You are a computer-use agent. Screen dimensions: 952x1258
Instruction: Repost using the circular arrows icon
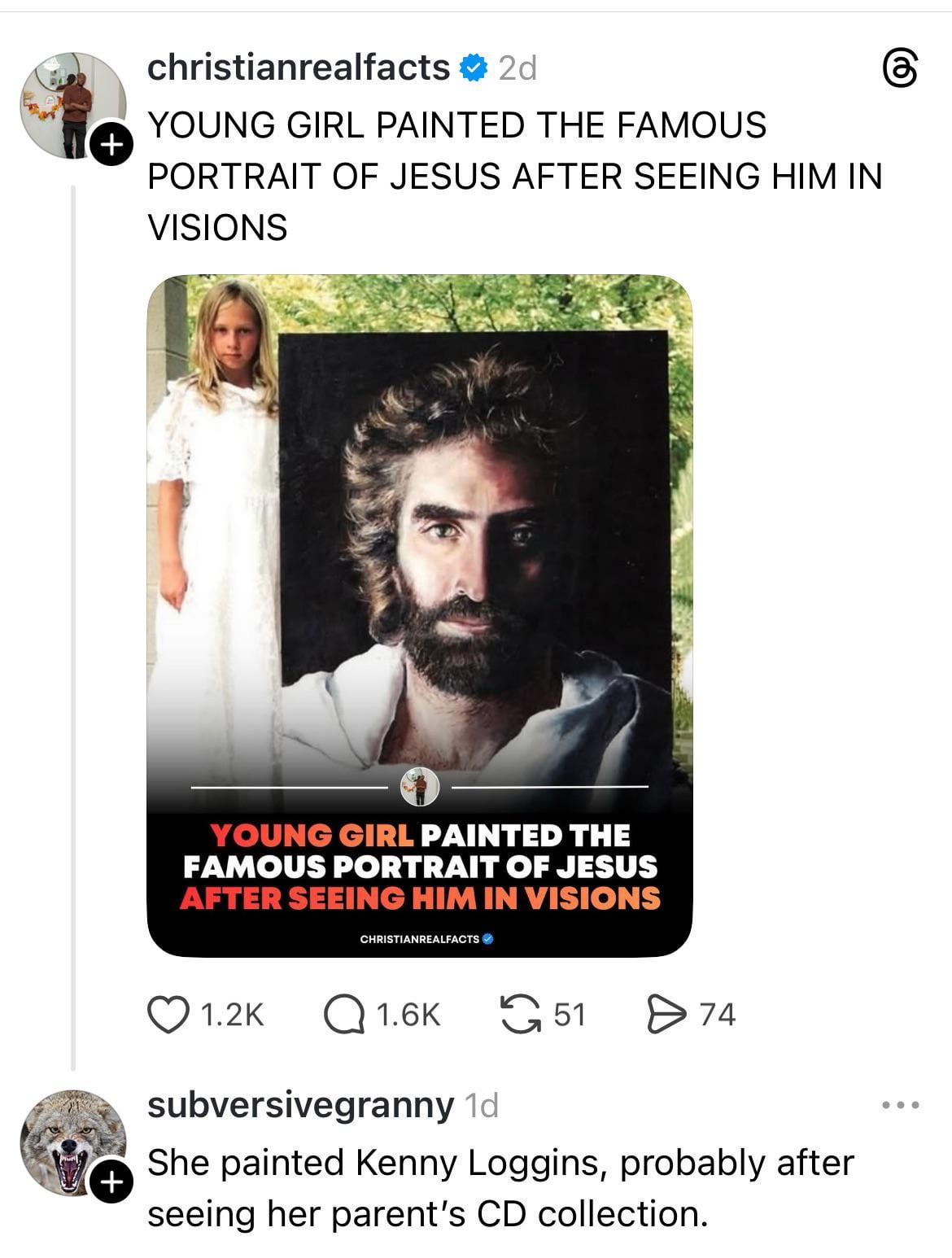pyautogui.click(x=521, y=1015)
